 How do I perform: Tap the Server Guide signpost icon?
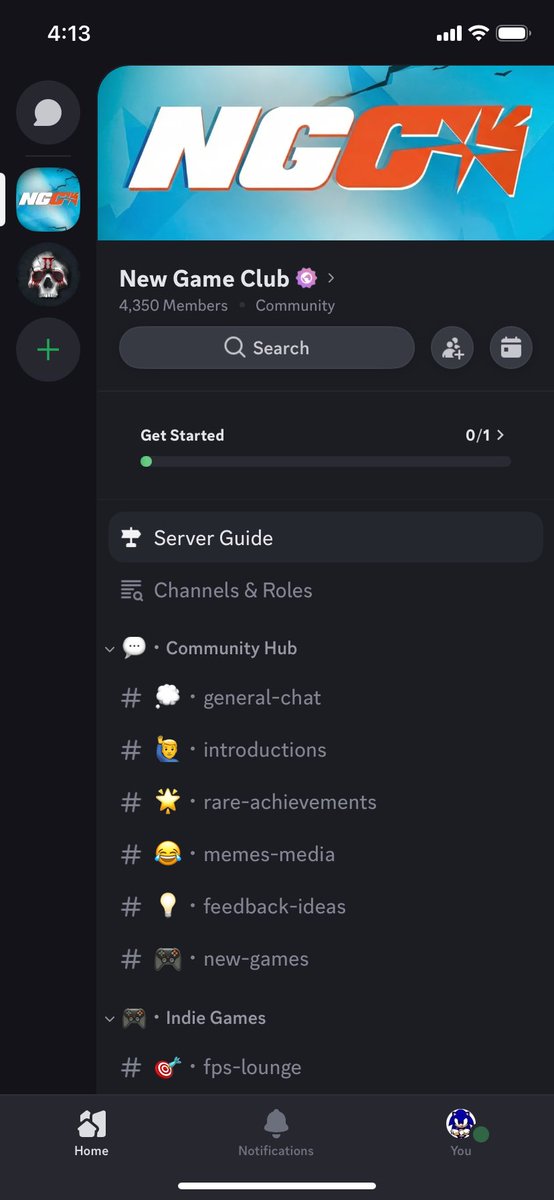point(131,538)
